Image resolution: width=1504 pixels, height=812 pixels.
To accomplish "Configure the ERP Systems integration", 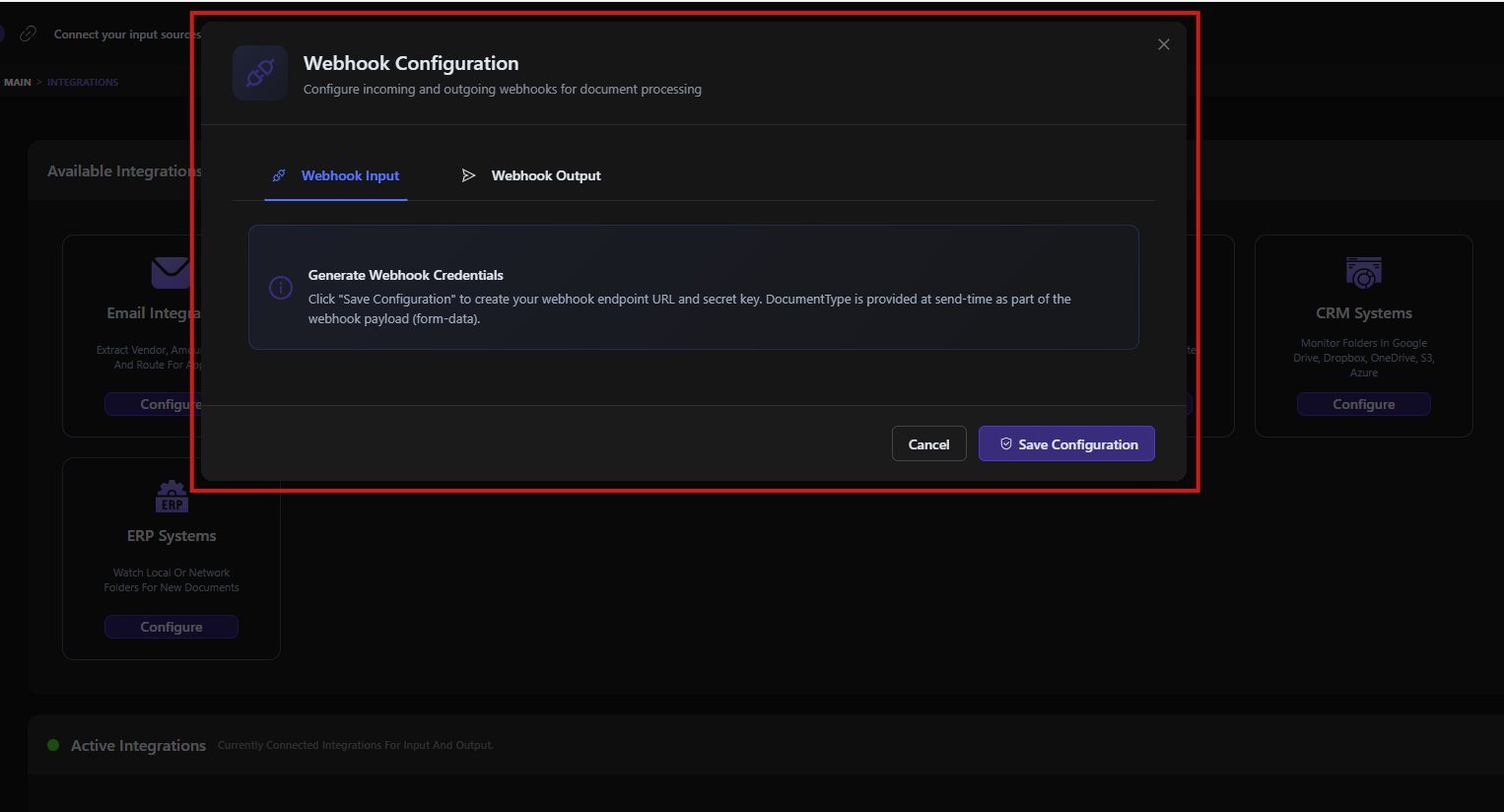I will [x=171, y=627].
